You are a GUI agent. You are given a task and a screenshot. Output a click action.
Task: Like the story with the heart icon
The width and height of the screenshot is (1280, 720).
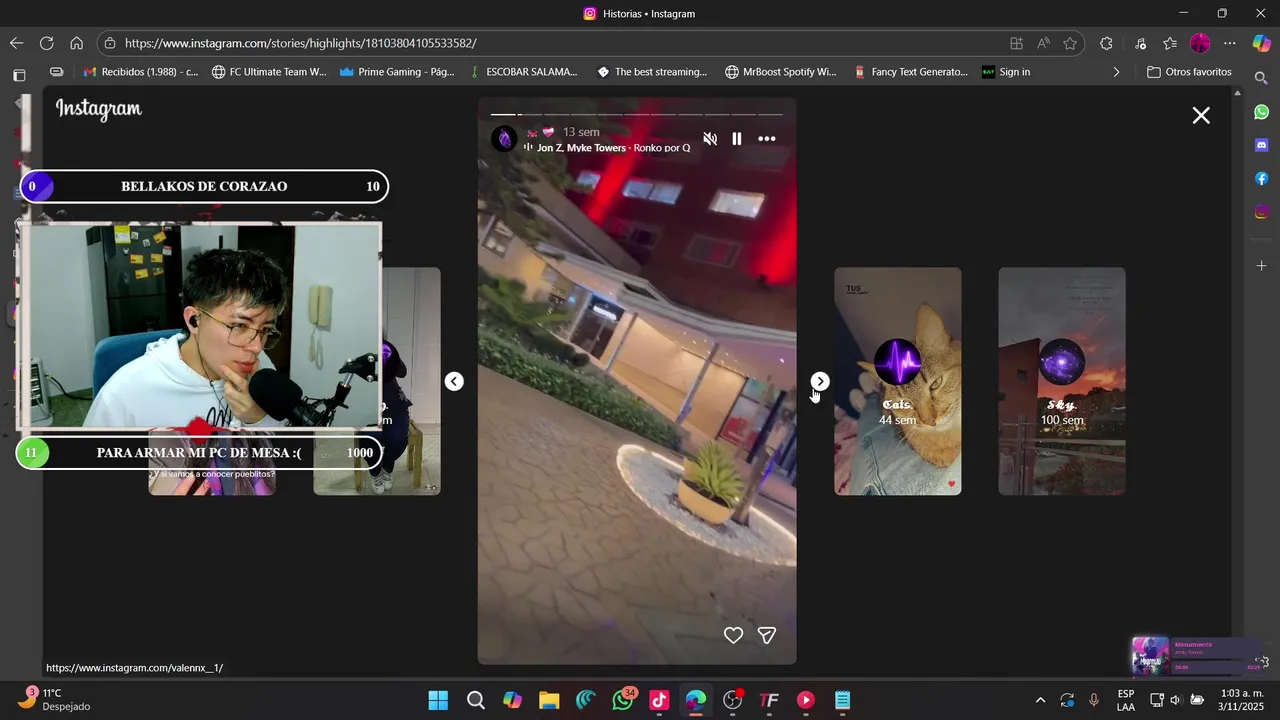[x=733, y=635]
